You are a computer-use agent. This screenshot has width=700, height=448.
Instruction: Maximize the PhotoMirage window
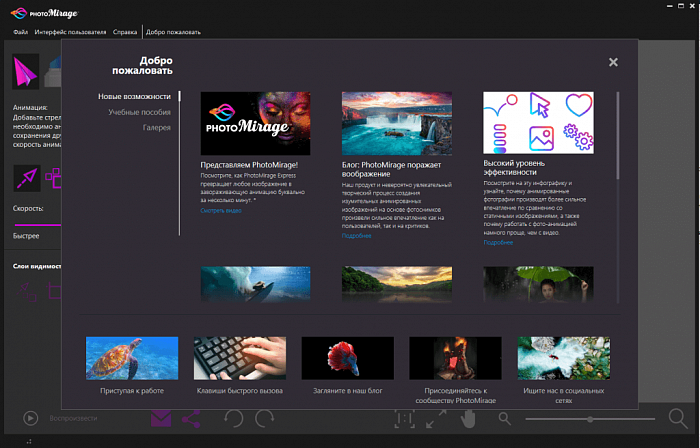pos(681,6)
